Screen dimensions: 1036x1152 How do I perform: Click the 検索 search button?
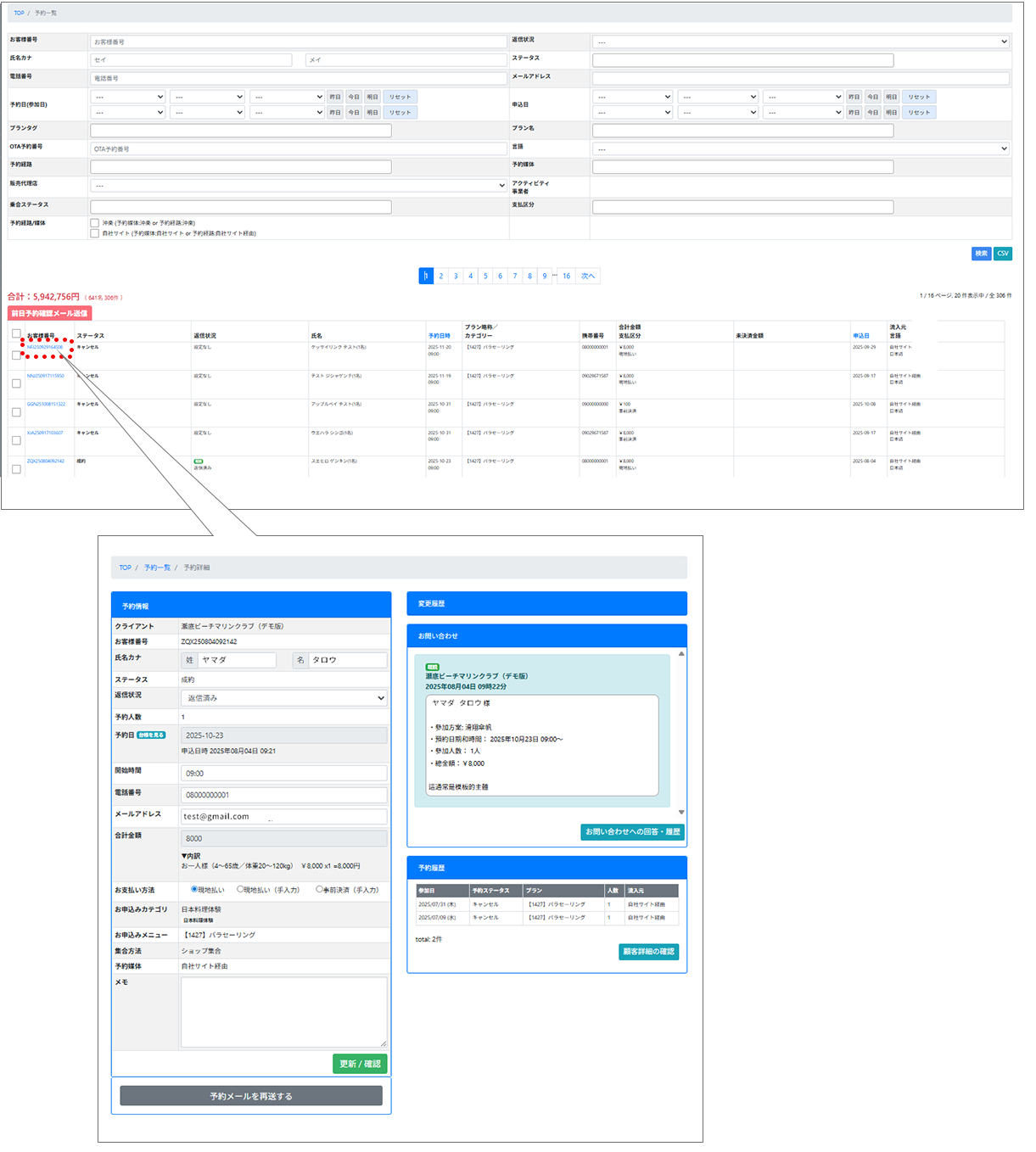click(x=981, y=254)
